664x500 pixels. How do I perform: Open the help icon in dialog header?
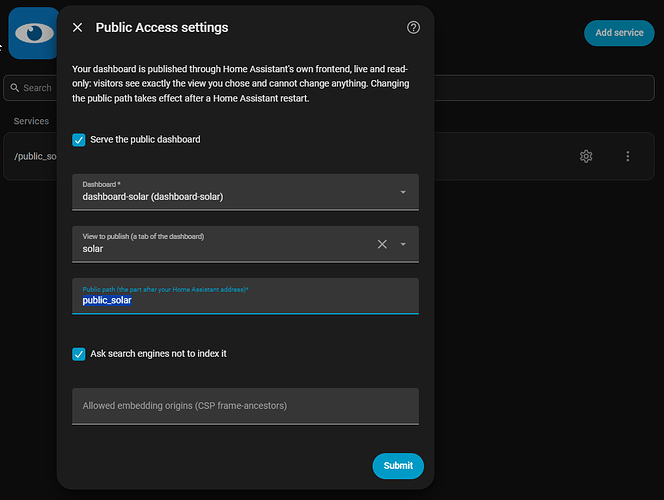[413, 28]
